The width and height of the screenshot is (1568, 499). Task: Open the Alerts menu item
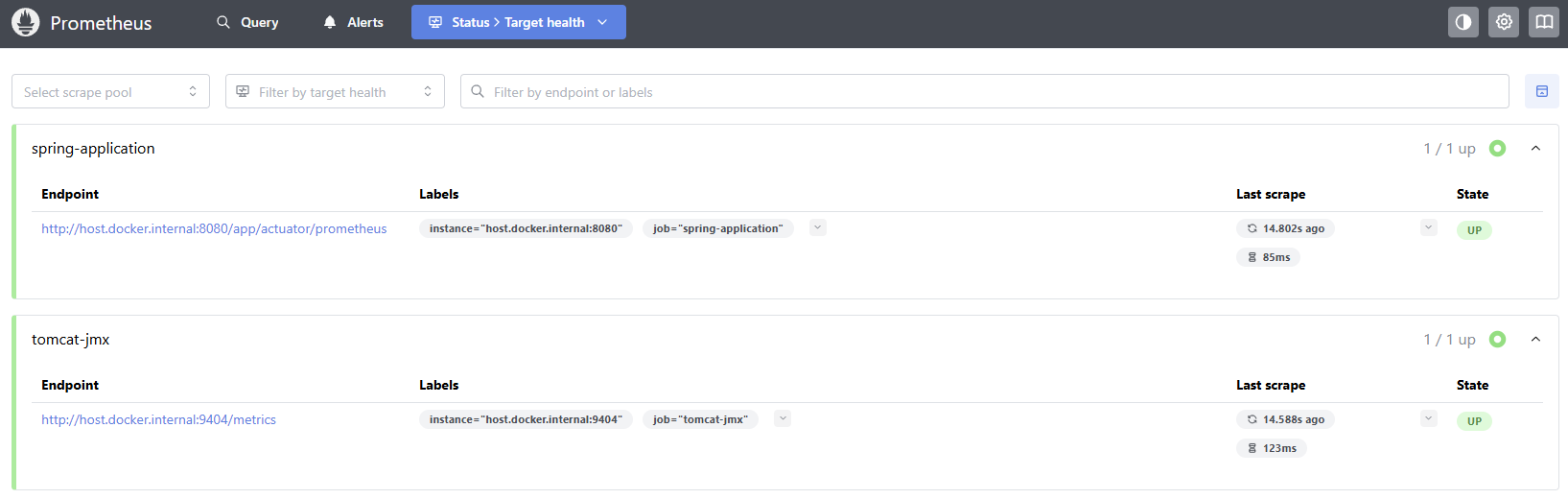point(353,22)
